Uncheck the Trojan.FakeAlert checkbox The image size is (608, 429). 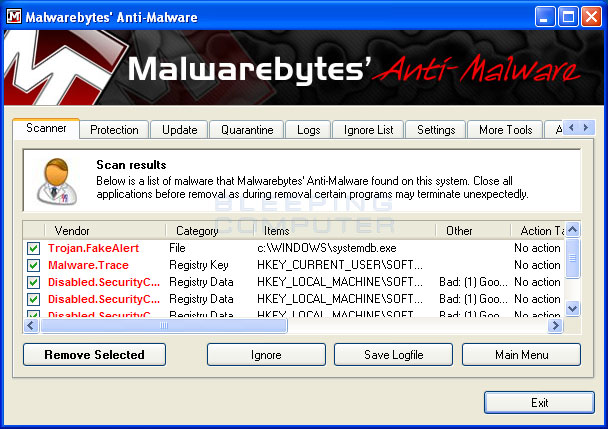point(33,248)
